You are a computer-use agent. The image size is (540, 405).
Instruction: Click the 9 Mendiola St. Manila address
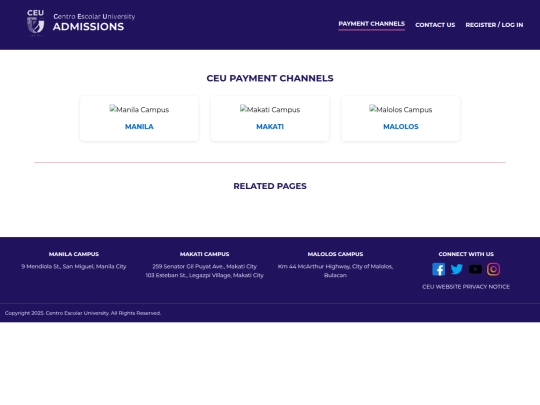pos(74,266)
